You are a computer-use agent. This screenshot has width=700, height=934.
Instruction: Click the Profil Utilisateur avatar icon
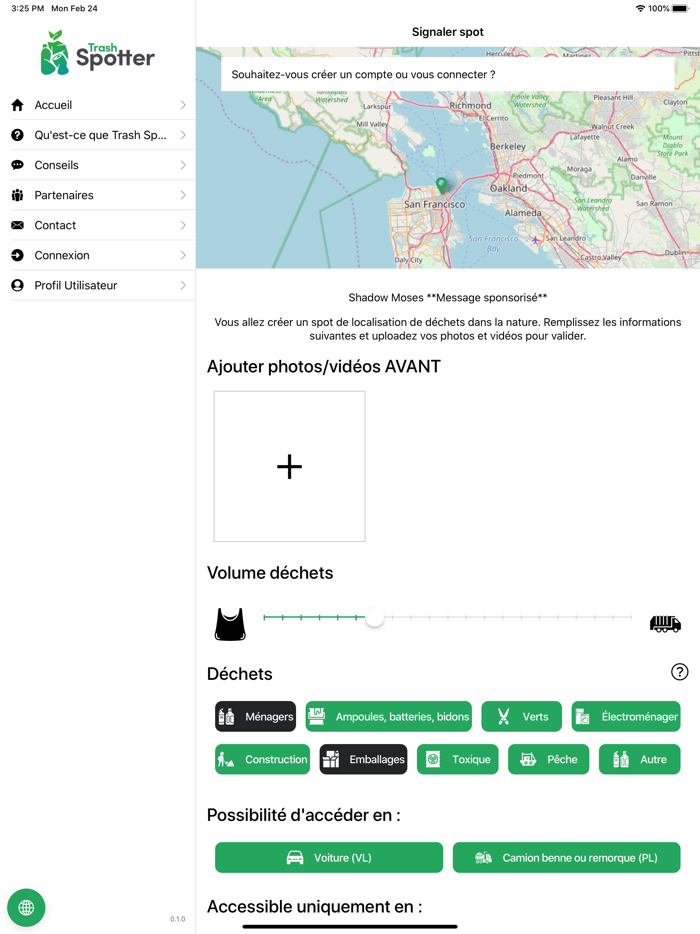tap(17, 285)
